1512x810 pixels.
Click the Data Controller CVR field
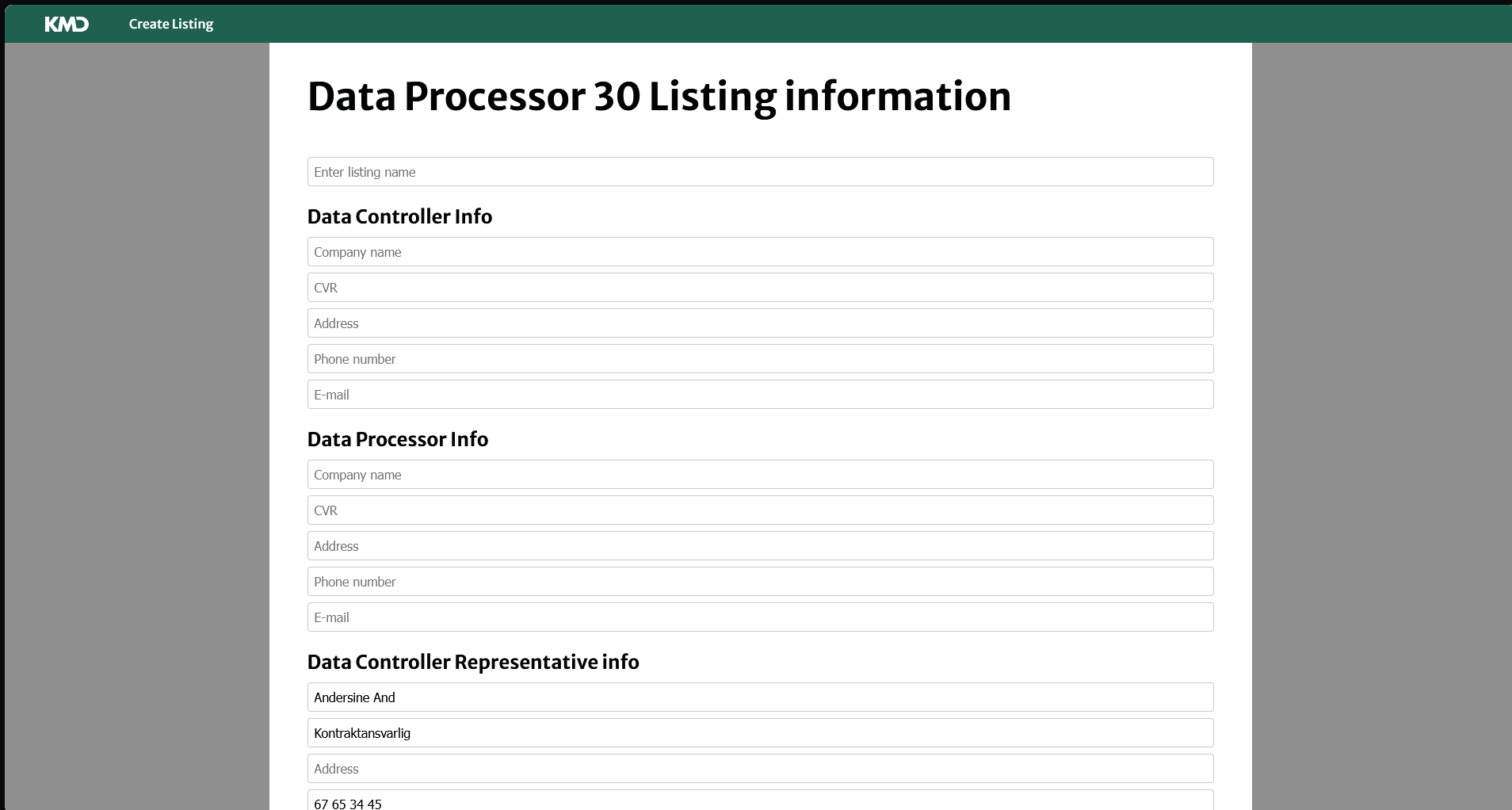(760, 288)
